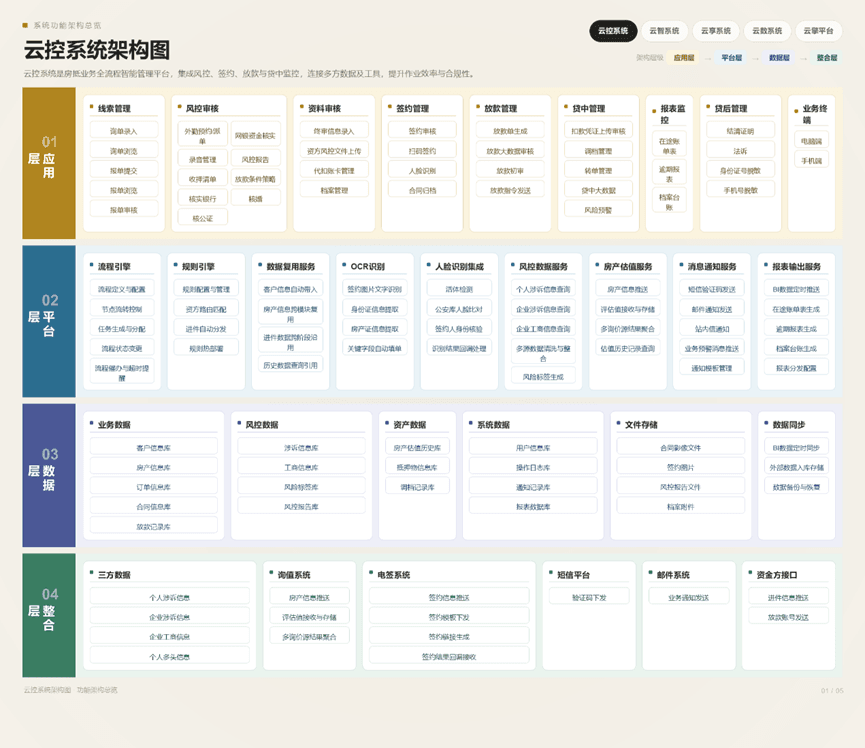Select the 报单审核 item
The image size is (865, 748).
click(124, 210)
